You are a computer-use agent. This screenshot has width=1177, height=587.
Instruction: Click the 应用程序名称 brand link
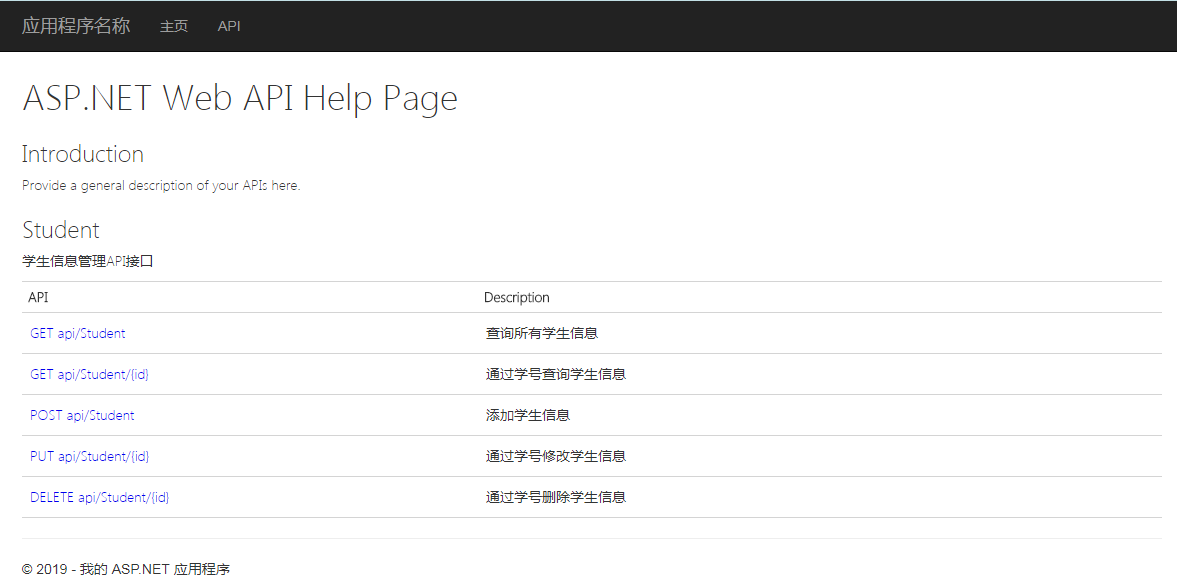(x=75, y=25)
